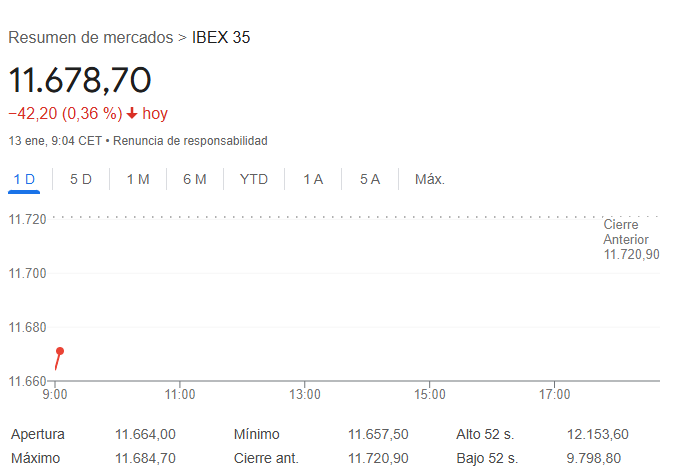Viewport: 677px width, 470px height.
Task: Select the Máx. time range tab
Action: click(x=430, y=179)
